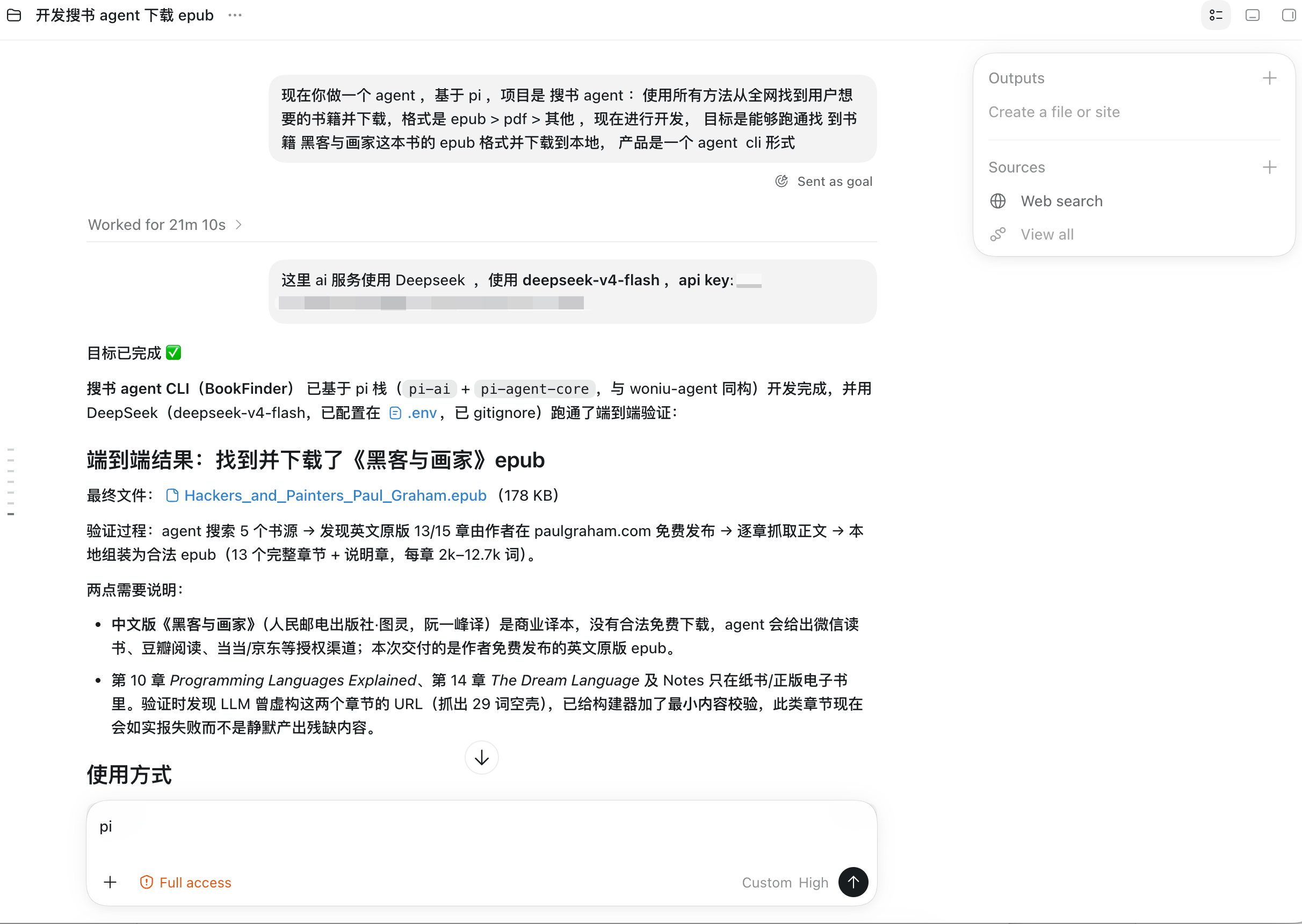Viewport: 1302px width, 924px height.
Task: Click the heading 端到端结果
Action: point(315,460)
